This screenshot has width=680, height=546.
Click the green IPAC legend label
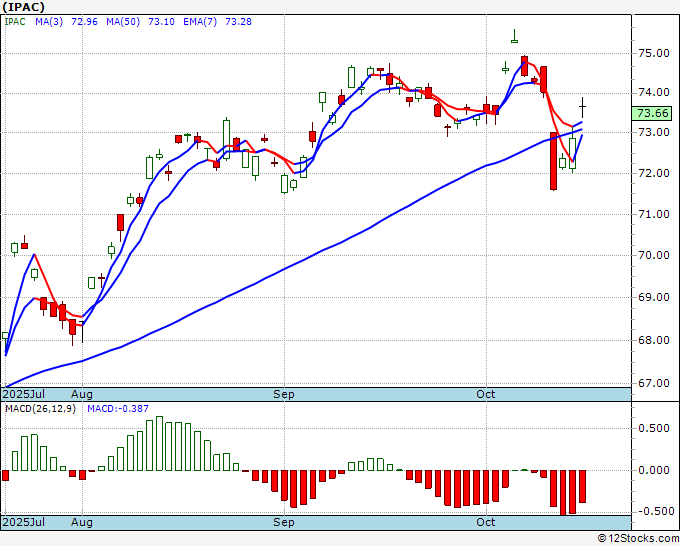15,22
